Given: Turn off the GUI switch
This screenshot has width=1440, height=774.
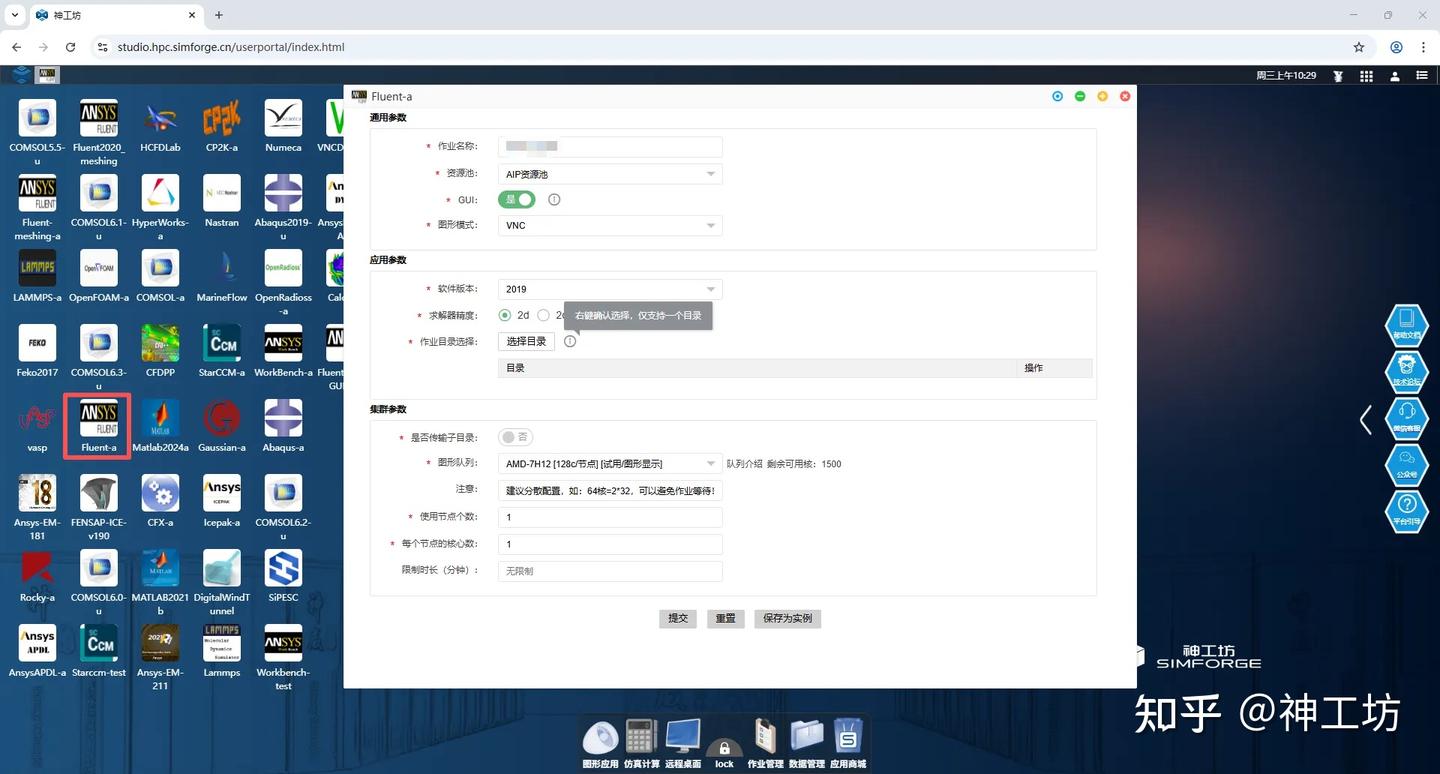Looking at the screenshot, I should 517,199.
